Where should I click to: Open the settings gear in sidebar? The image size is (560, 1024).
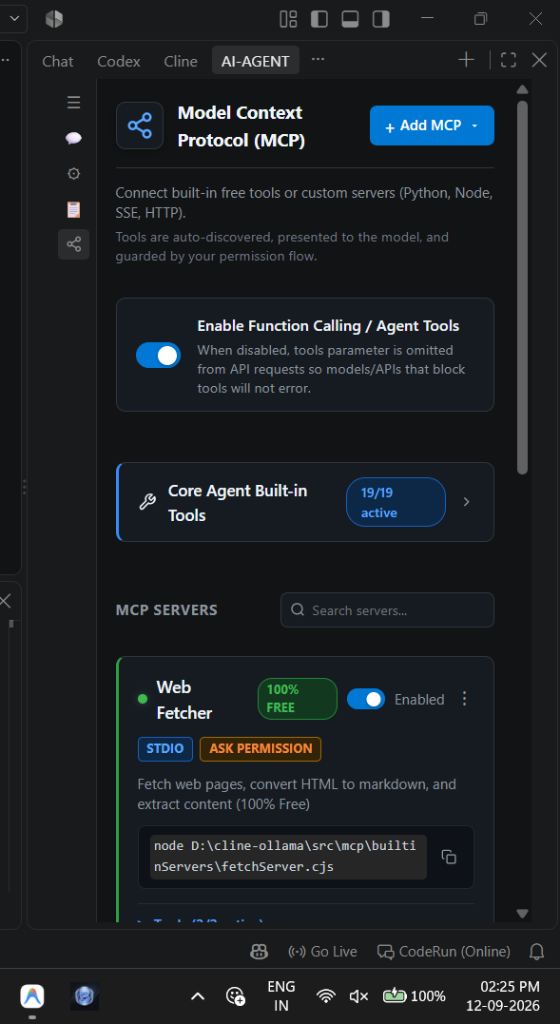(x=74, y=174)
